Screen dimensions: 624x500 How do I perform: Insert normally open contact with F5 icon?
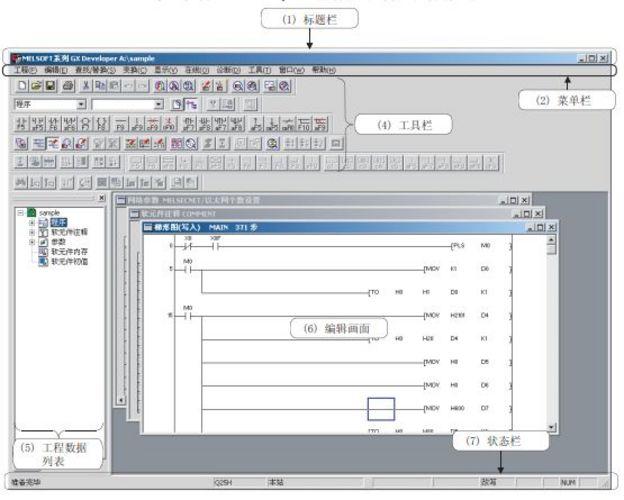(x=22, y=124)
